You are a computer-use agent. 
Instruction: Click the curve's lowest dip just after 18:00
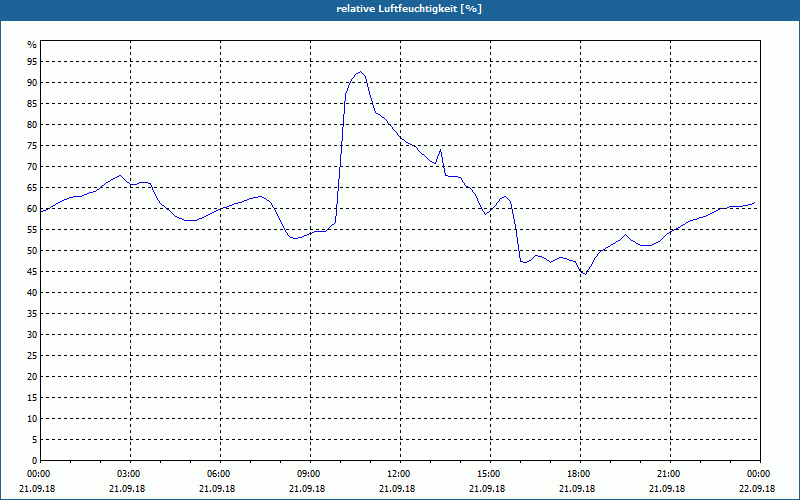[585, 274]
